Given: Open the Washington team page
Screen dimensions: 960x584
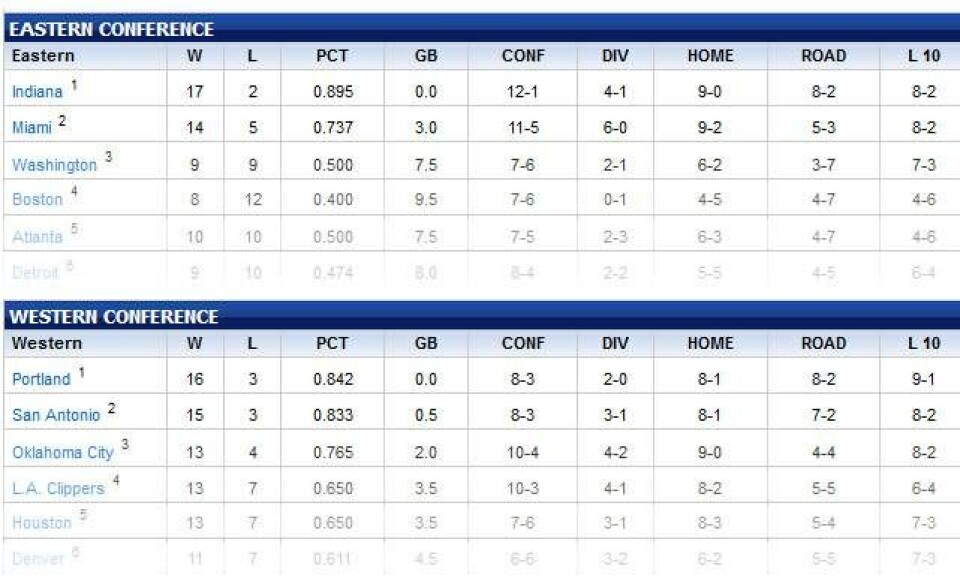Looking at the screenshot, I should (x=54, y=165).
